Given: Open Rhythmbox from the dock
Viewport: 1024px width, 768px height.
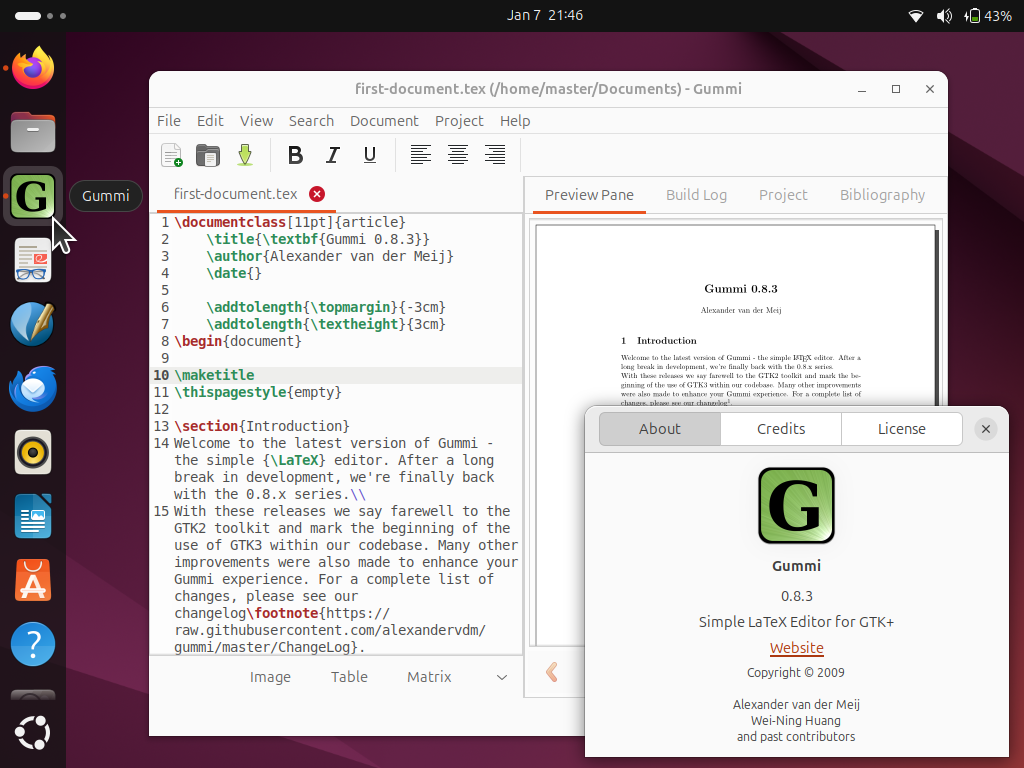Looking at the screenshot, I should click(33, 452).
